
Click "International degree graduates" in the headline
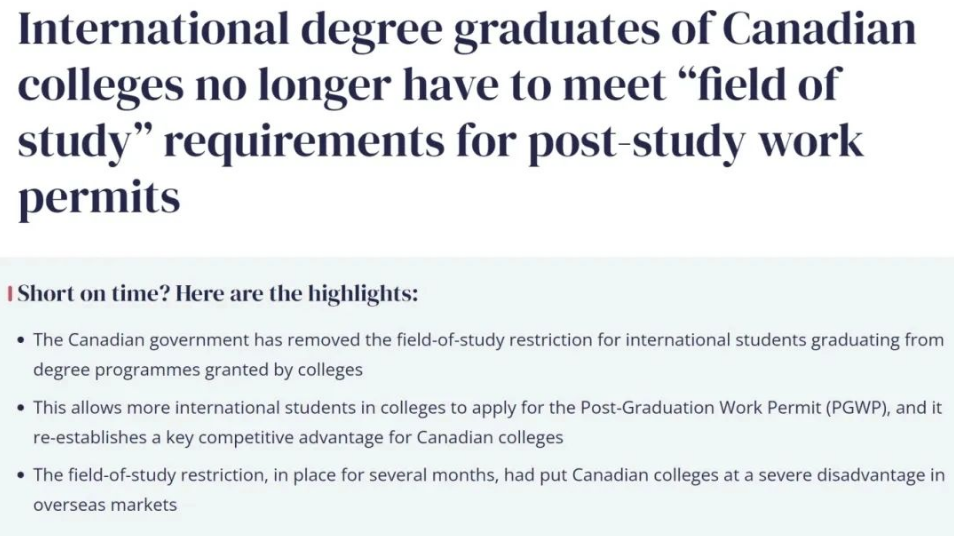[x=338, y=30]
